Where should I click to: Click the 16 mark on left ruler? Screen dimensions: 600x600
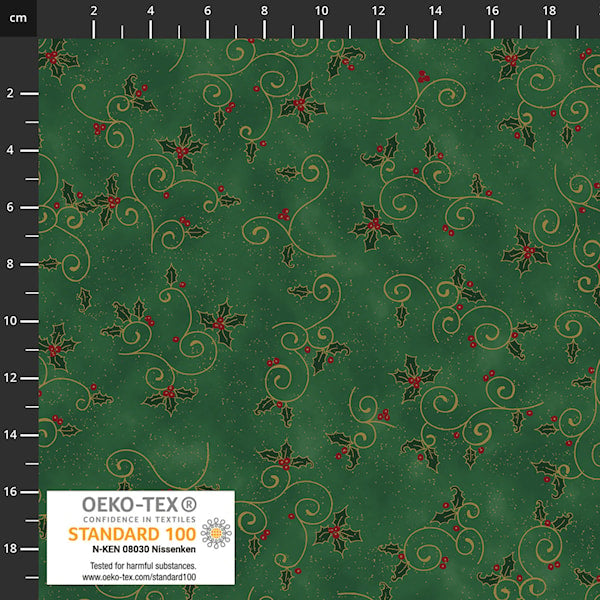(x=10, y=491)
